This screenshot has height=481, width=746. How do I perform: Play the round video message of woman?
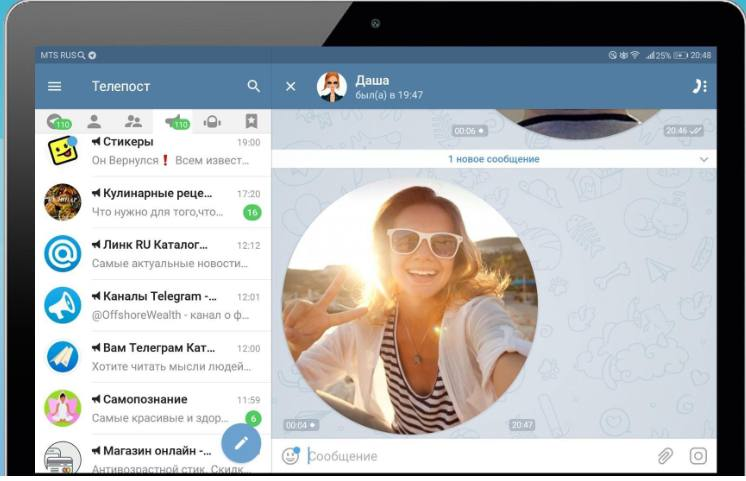click(x=410, y=306)
